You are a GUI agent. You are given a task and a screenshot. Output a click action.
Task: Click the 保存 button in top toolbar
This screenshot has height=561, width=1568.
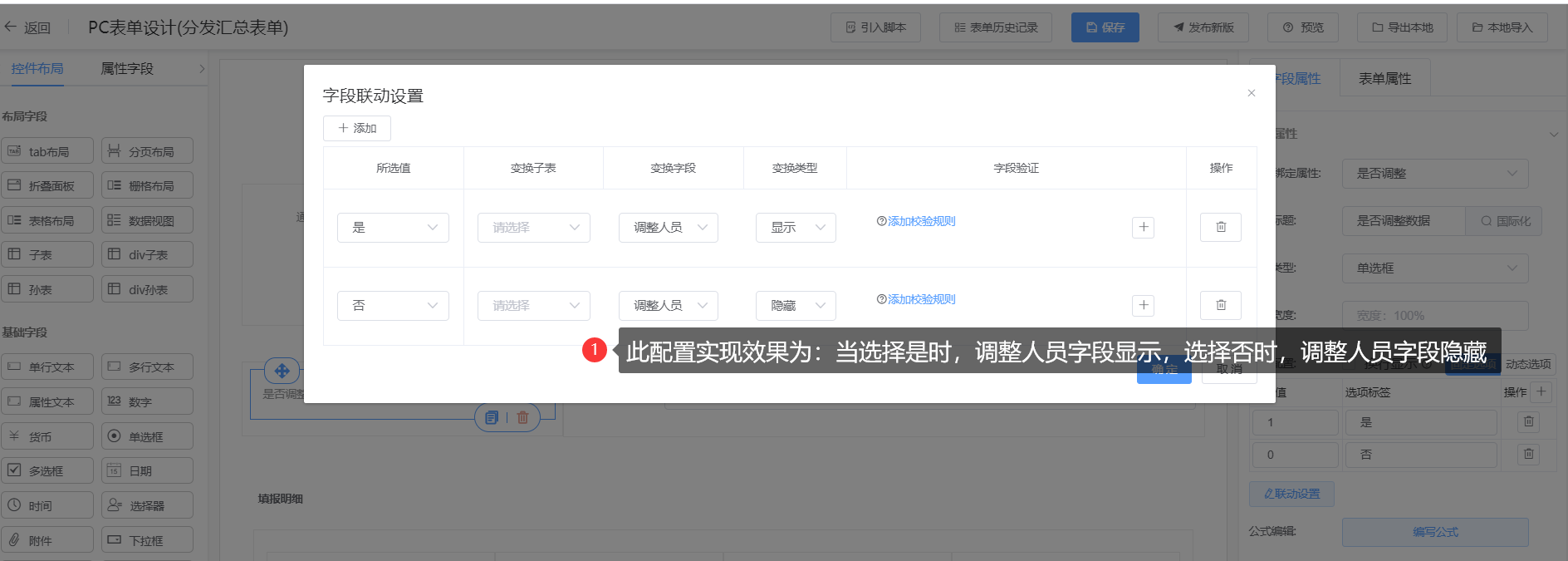coord(1105,27)
